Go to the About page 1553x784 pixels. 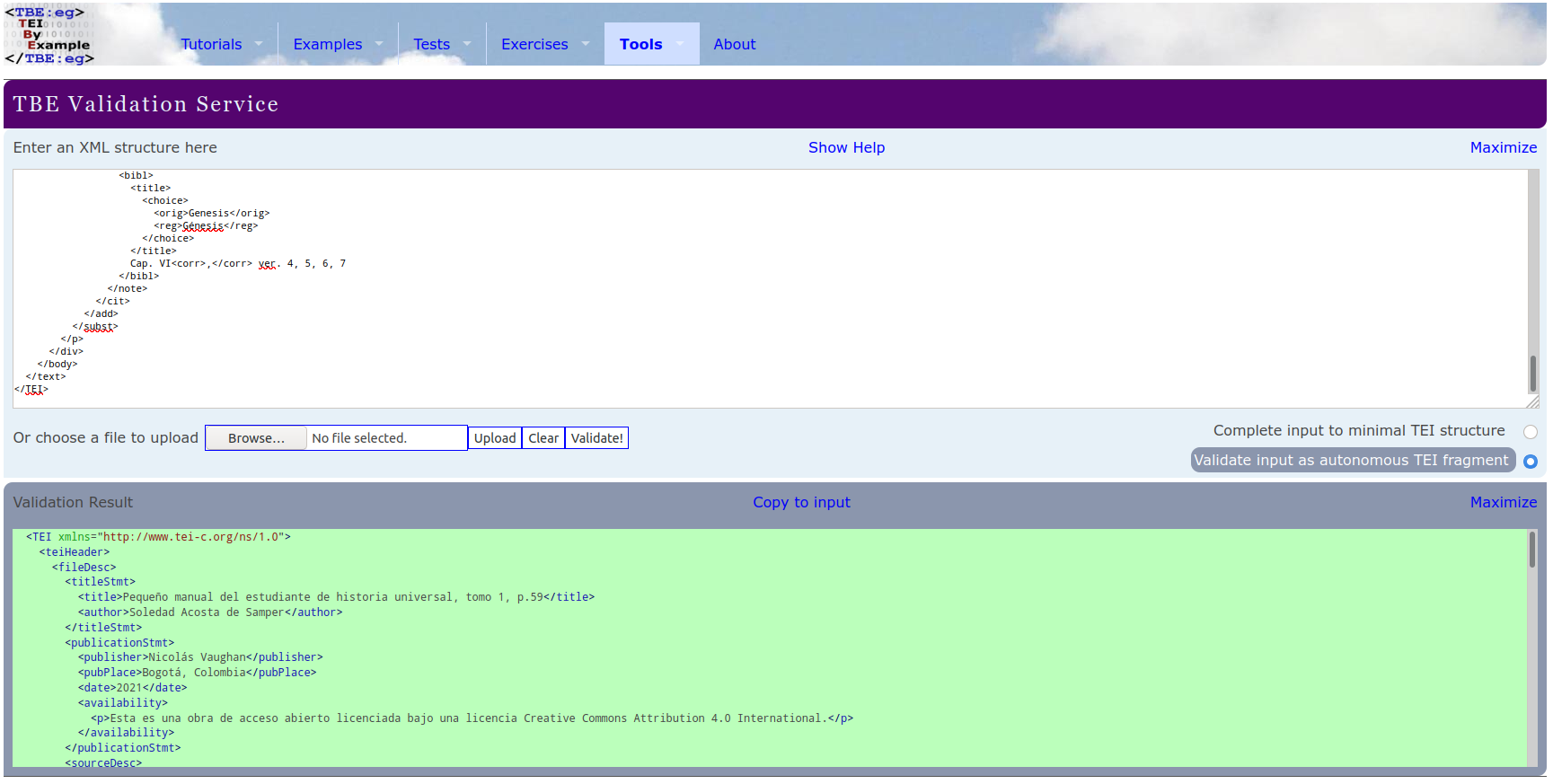click(734, 44)
